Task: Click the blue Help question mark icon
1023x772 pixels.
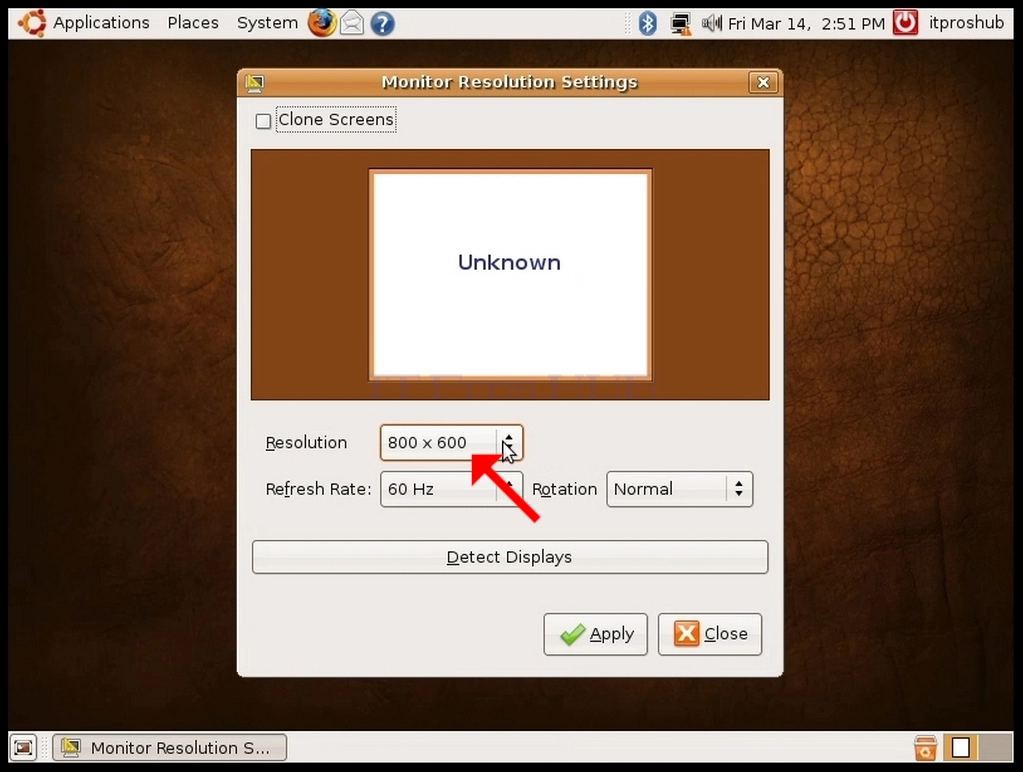Action: pos(382,24)
